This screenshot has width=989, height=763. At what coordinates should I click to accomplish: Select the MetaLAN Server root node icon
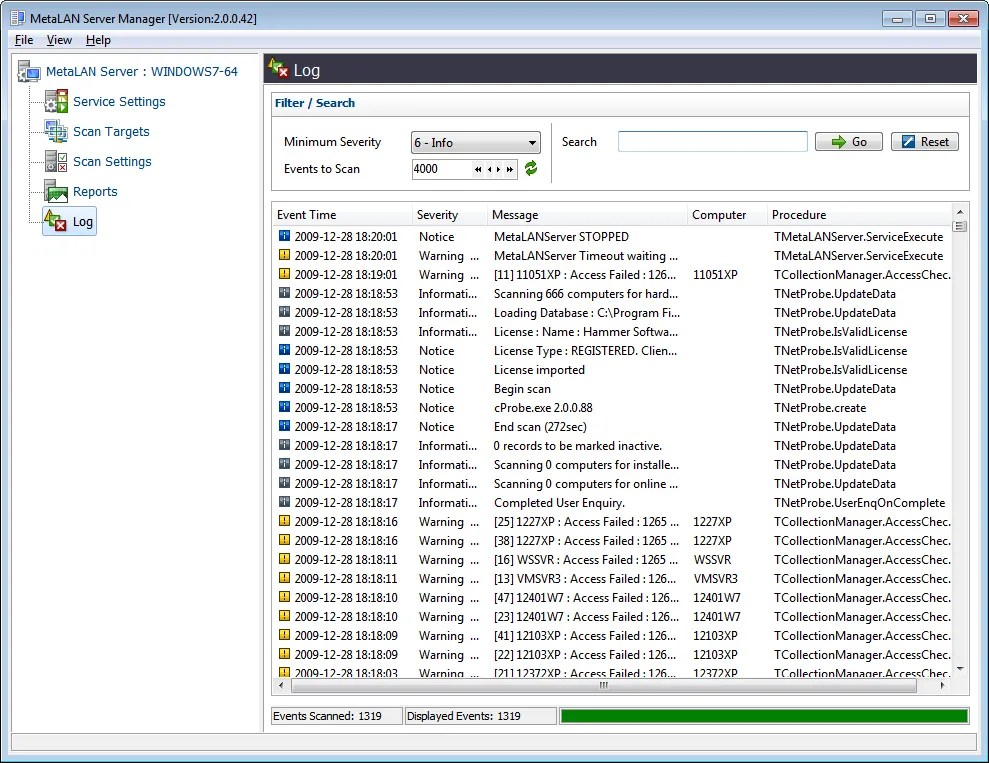coord(28,71)
